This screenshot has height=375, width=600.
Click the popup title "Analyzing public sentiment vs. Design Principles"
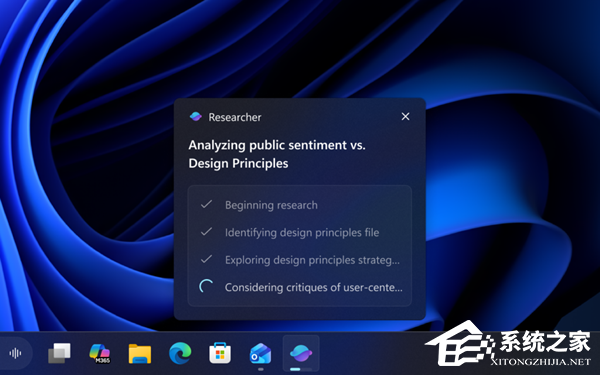(x=277, y=154)
